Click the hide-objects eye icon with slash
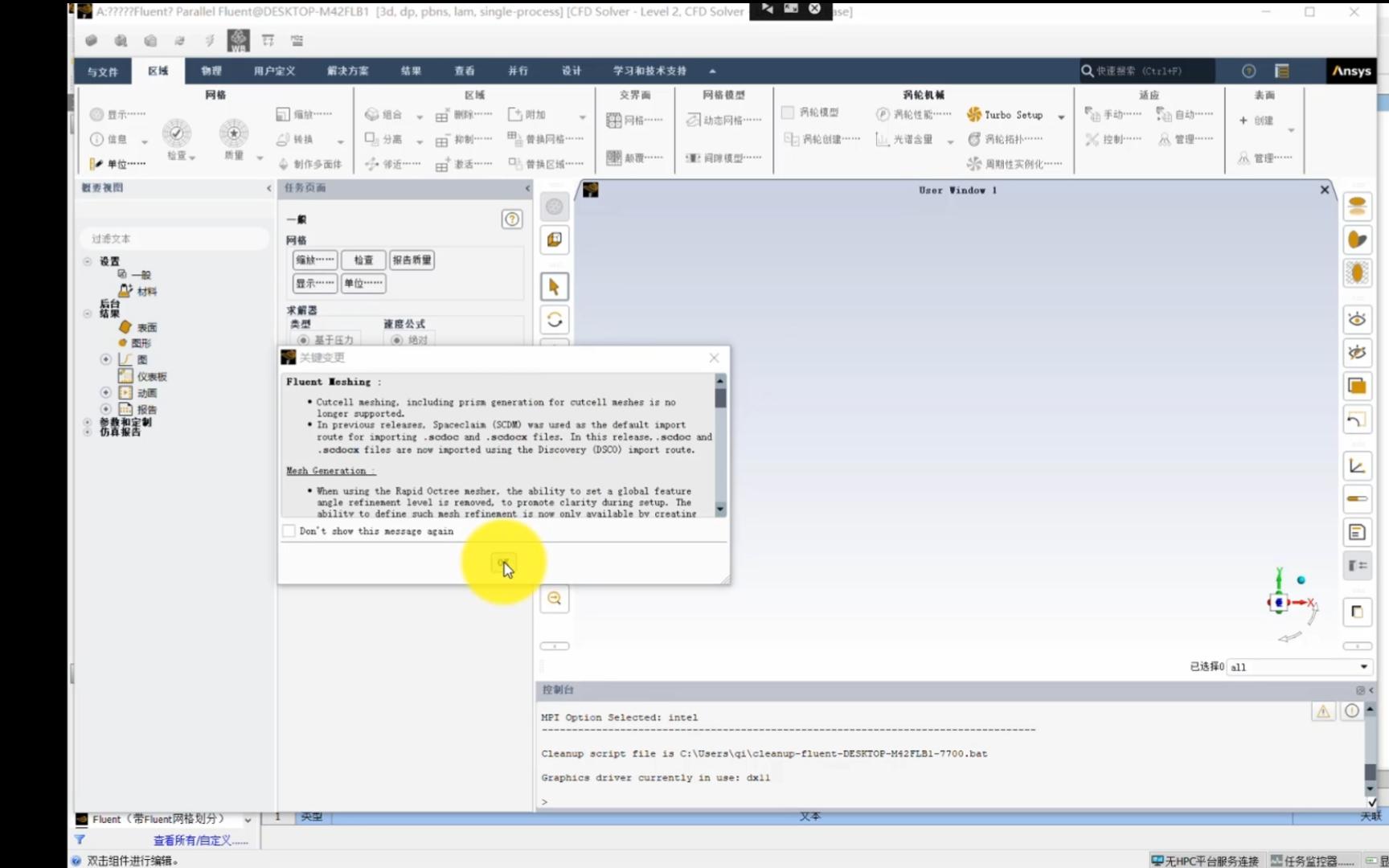1389x868 pixels. click(x=1357, y=352)
